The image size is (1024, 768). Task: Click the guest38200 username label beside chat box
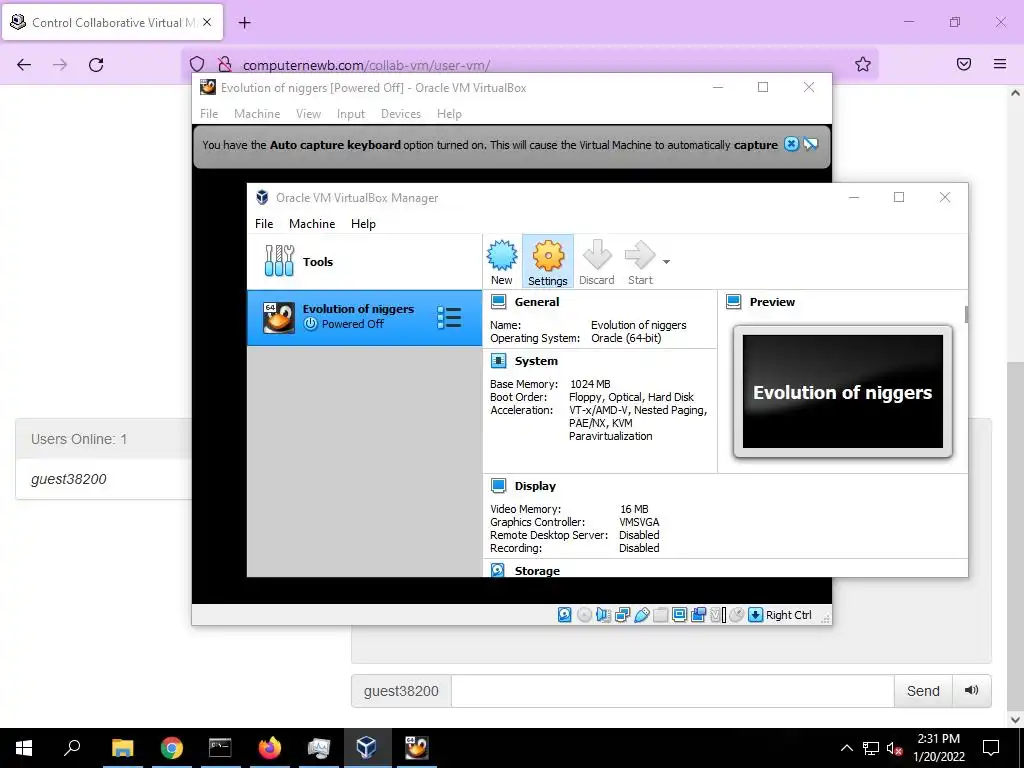point(401,691)
